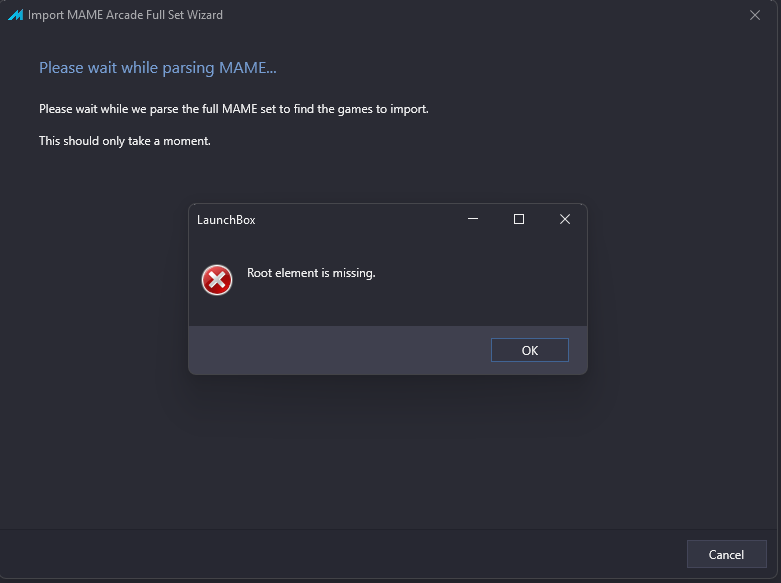Minimize the LaunchBox error dialog
The image size is (781, 583).
pos(473,219)
